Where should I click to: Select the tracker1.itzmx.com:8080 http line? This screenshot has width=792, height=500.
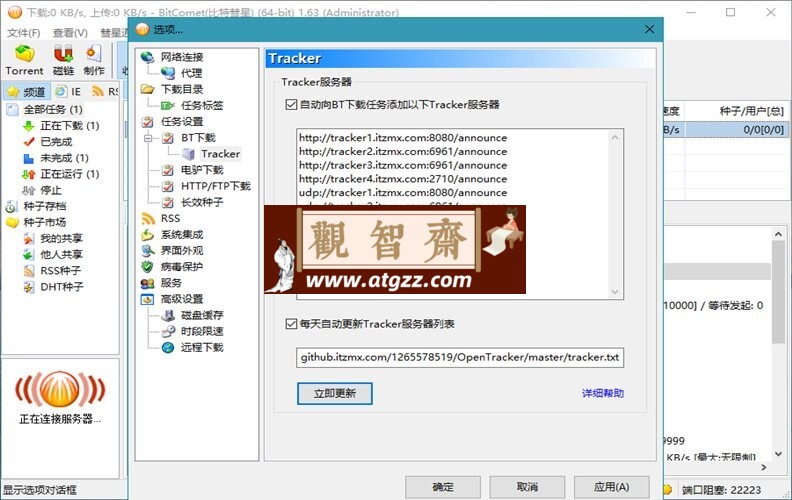(x=403, y=137)
